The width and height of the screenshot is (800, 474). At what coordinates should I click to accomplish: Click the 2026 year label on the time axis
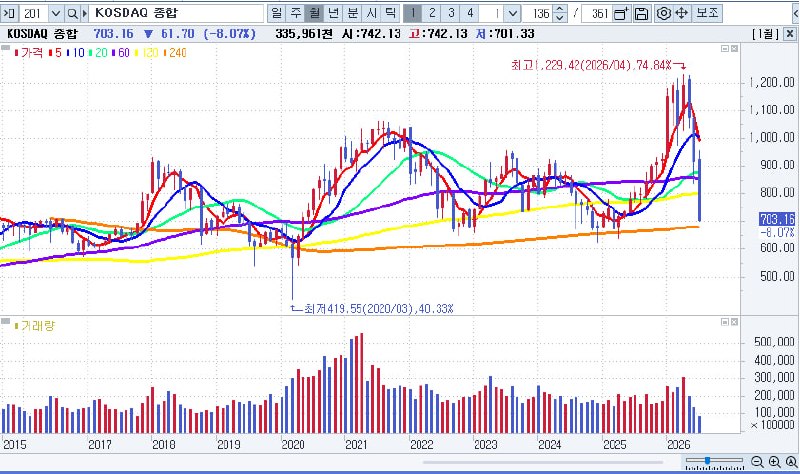pyautogui.click(x=679, y=444)
